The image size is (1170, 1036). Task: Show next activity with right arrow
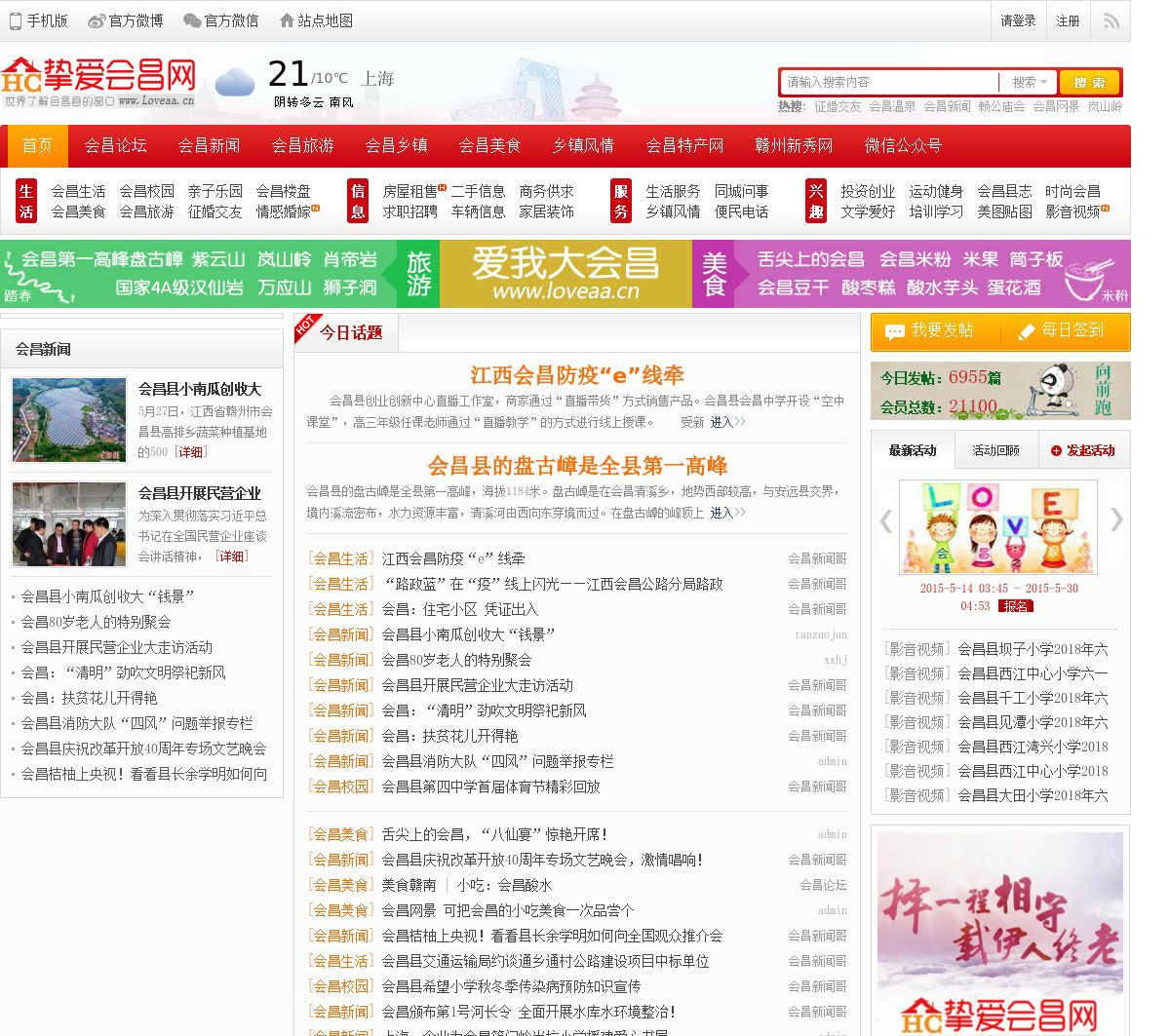point(1116,520)
